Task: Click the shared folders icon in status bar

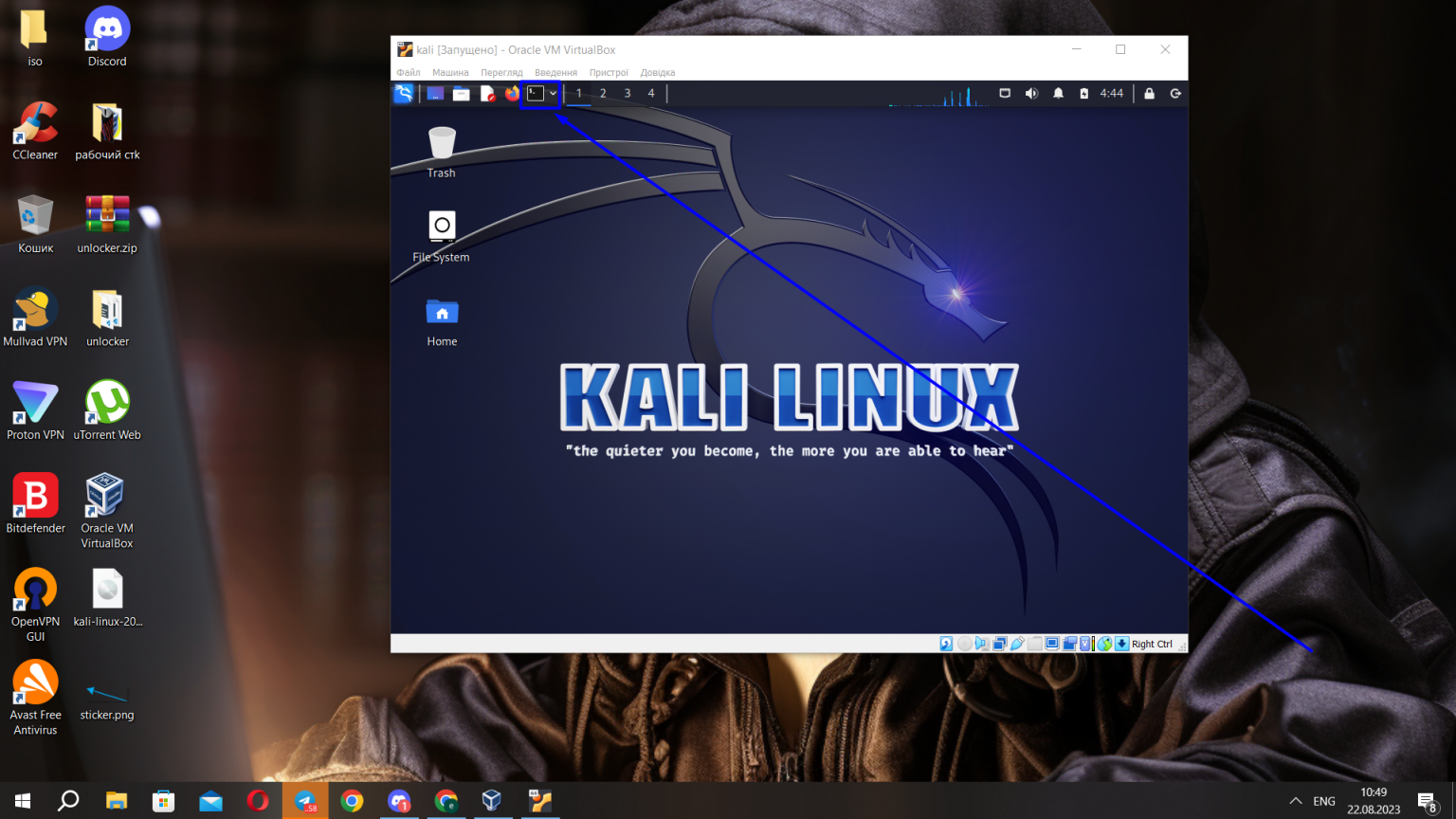Action: pos(1034,643)
